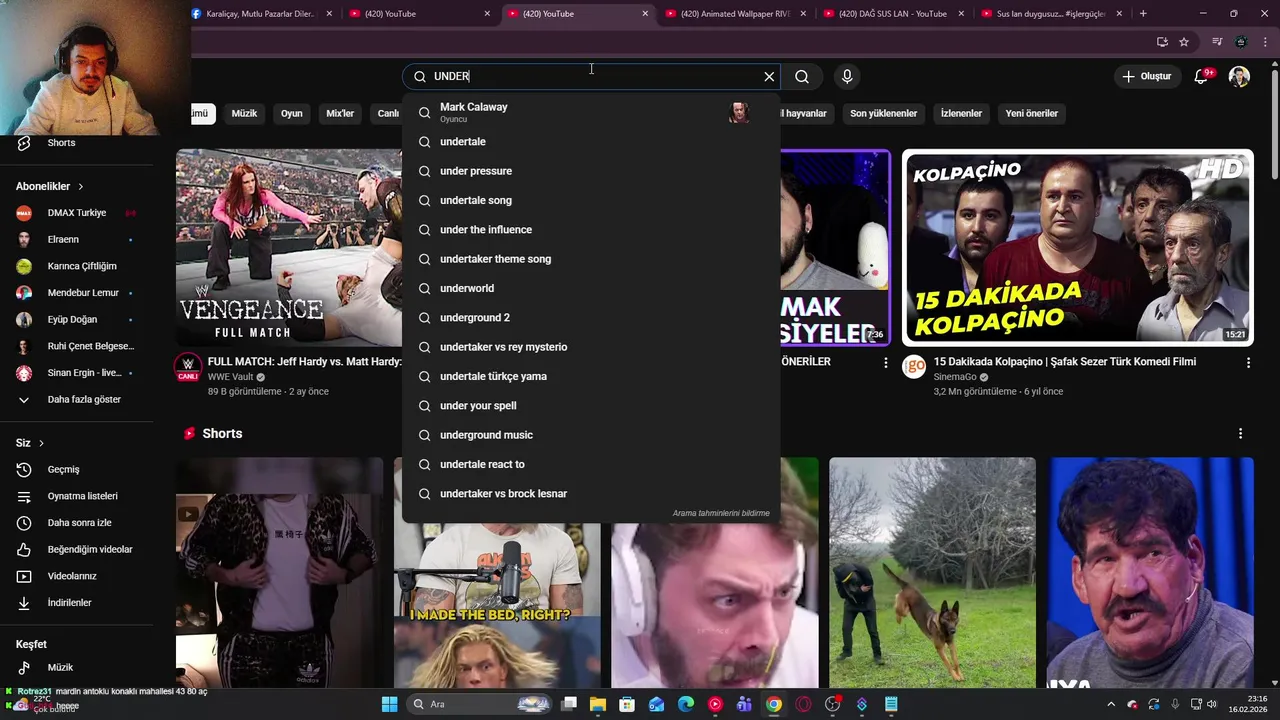Open DMAX Turkiye subscription channel
The image size is (1280, 720).
coord(78,213)
